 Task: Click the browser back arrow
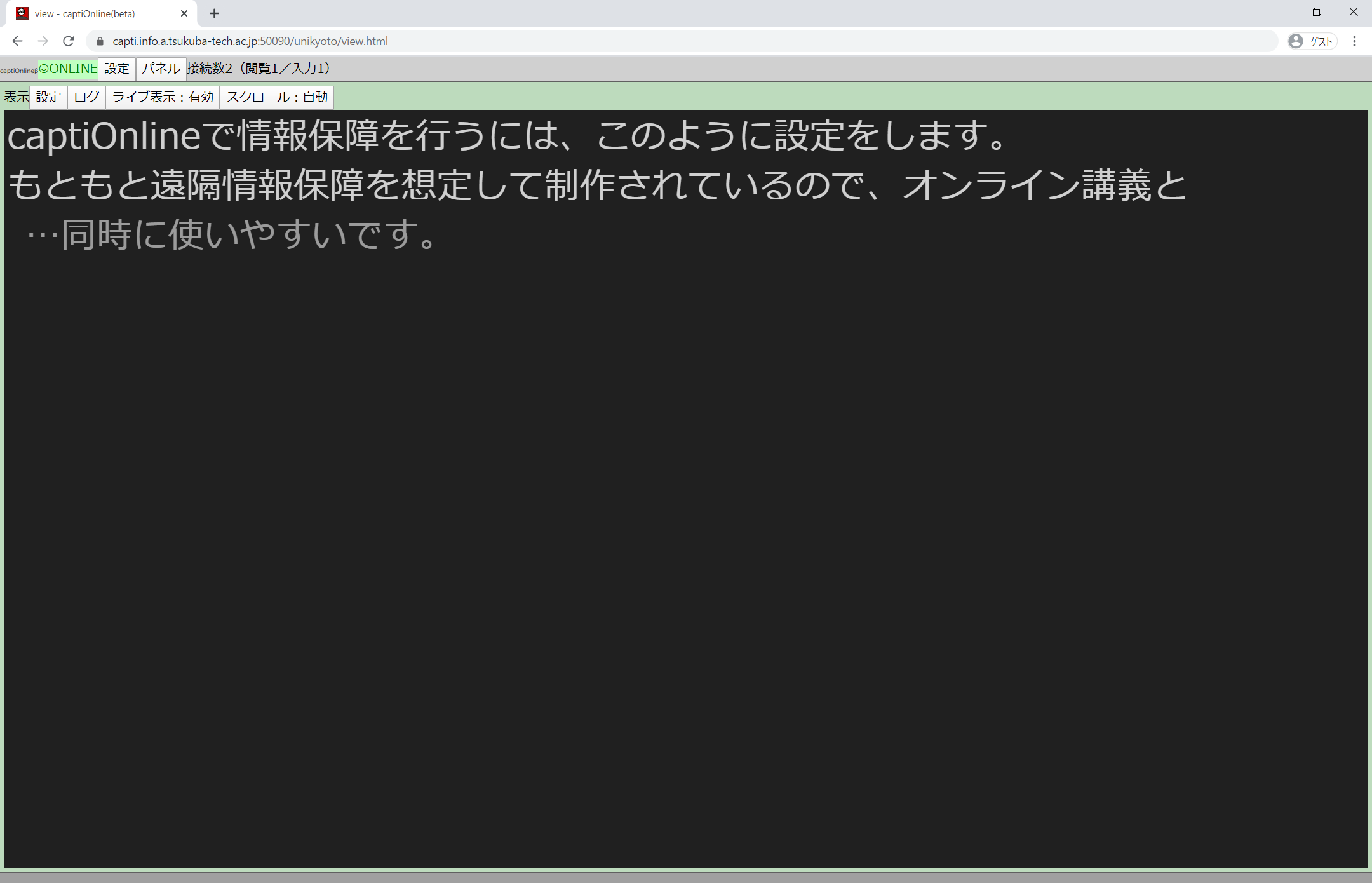[x=17, y=41]
